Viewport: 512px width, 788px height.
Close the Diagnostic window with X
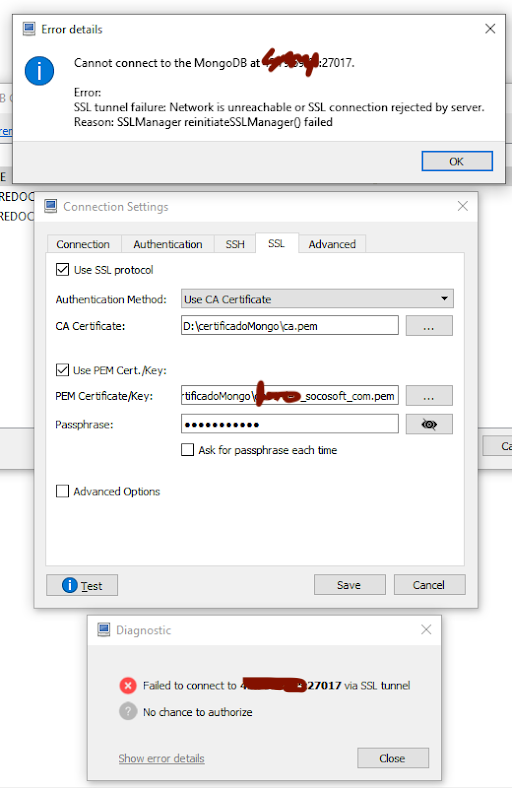pyautogui.click(x=426, y=630)
